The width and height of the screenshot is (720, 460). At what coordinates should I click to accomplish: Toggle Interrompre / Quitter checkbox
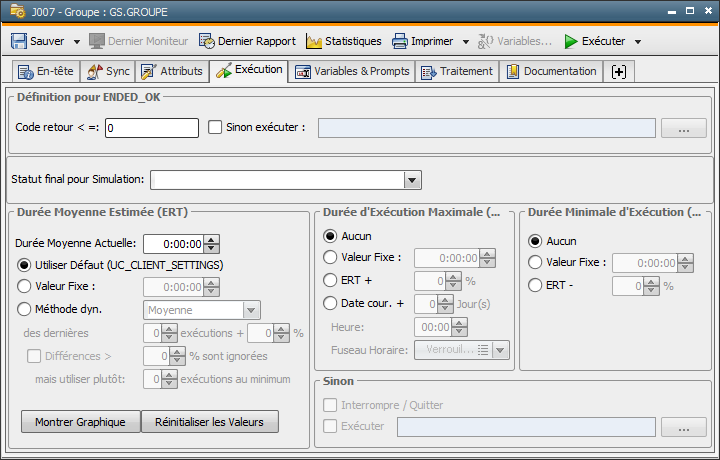pos(330,405)
